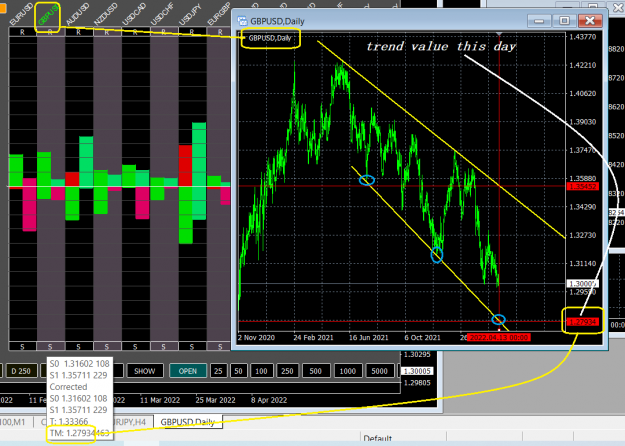Click the 1.30295 price scale value

(417, 354)
